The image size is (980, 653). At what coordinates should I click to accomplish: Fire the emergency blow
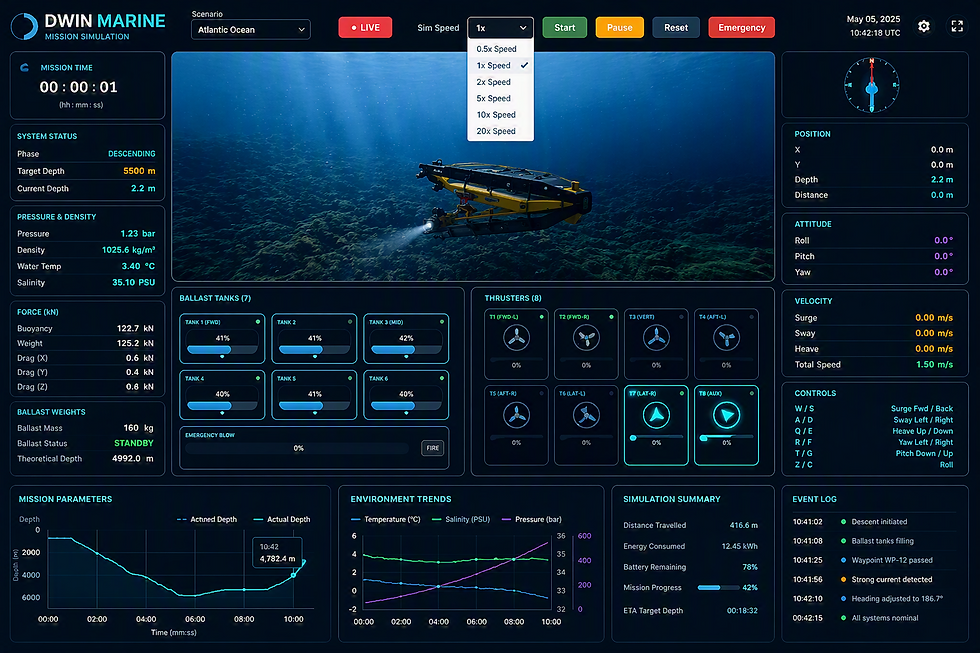[432, 448]
